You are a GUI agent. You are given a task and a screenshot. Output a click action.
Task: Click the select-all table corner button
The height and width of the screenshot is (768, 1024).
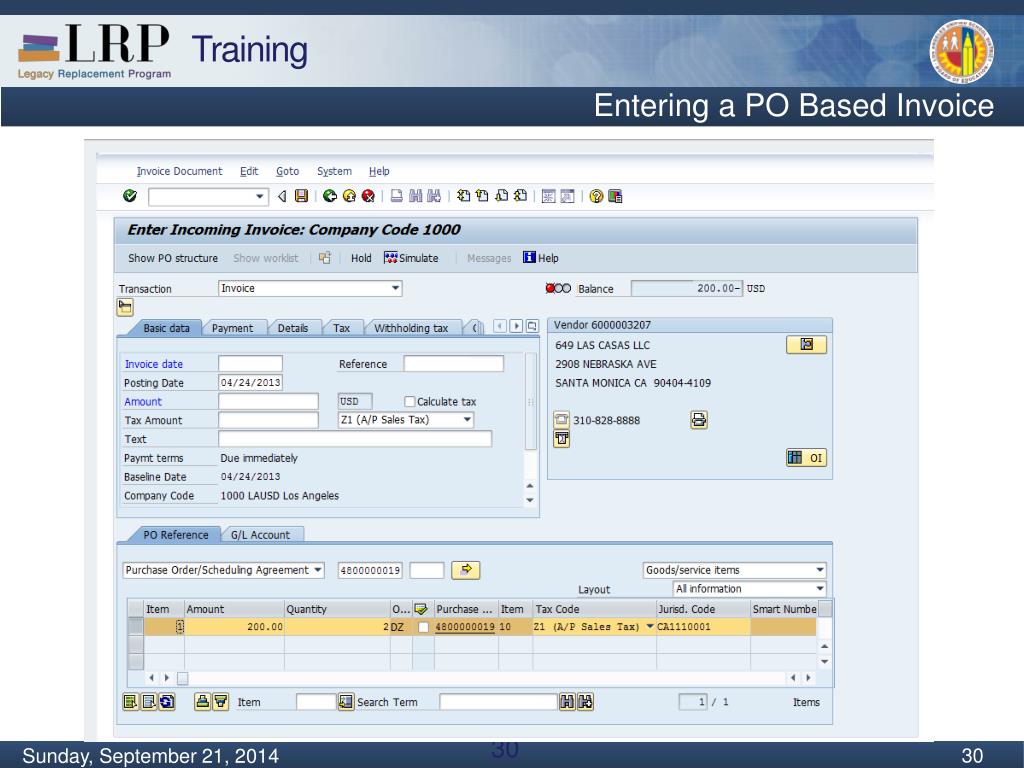136,609
